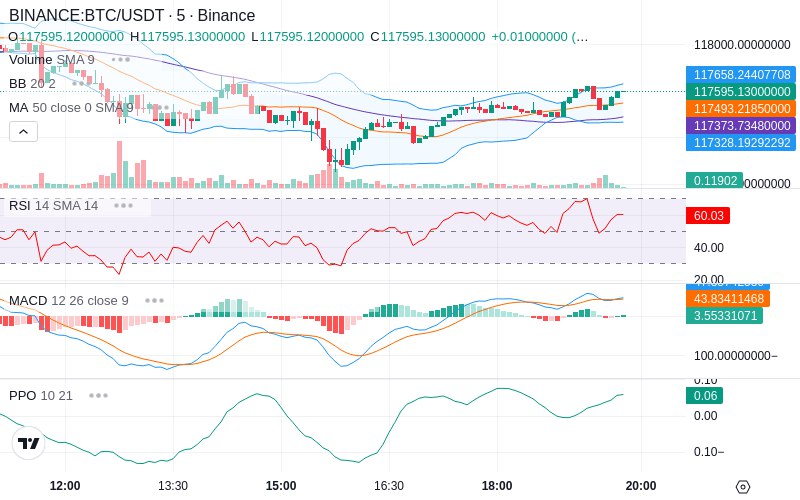Click the 12:00 time axis label
This screenshot has width=800, height=500.
pyautogui.click(x=65, y=486)
